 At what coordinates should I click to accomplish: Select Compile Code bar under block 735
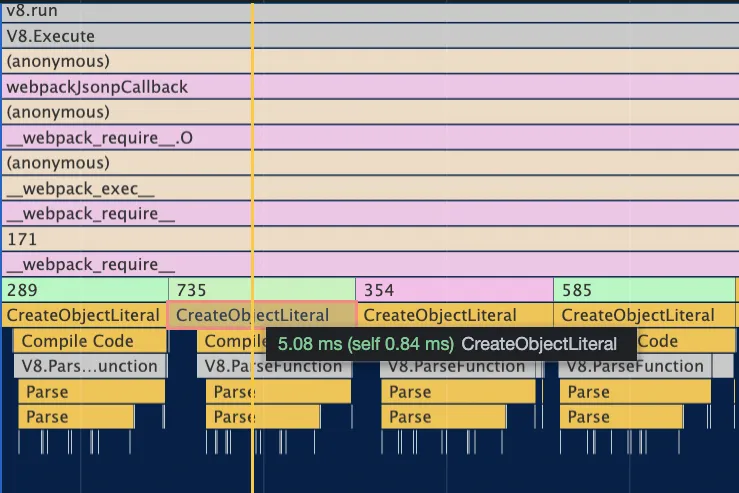(x=232, y=341)
